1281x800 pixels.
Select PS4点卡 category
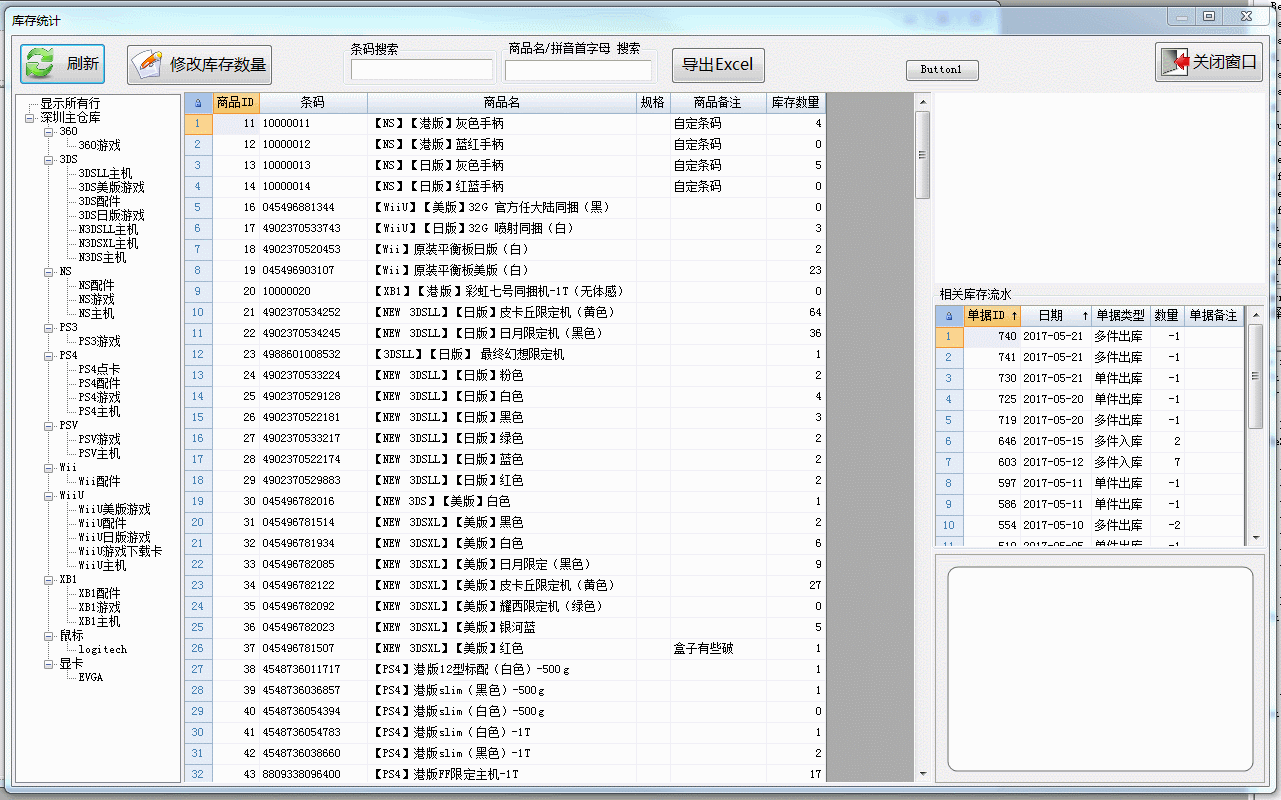coord(99,370)
